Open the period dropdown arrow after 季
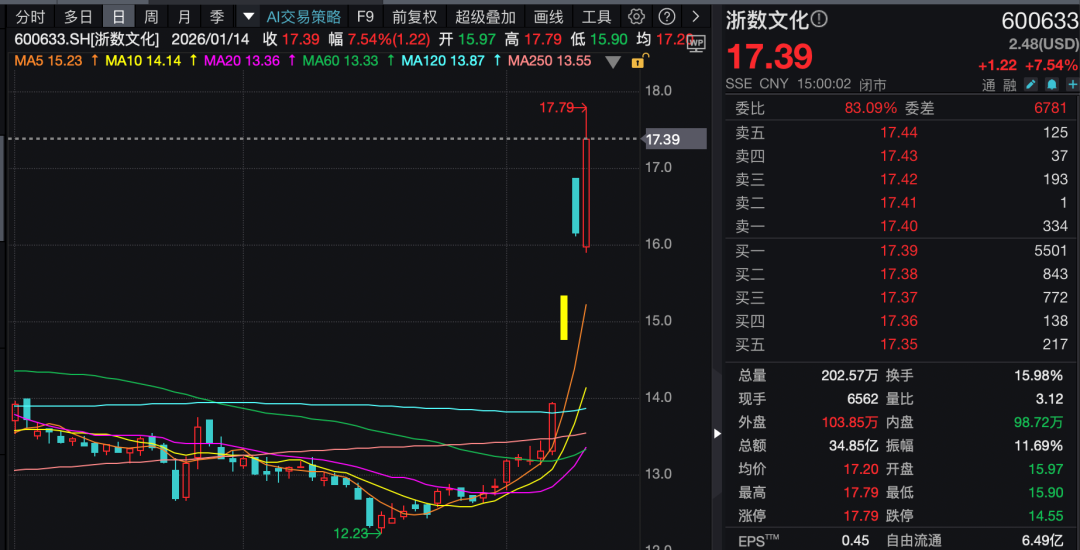 248,17
